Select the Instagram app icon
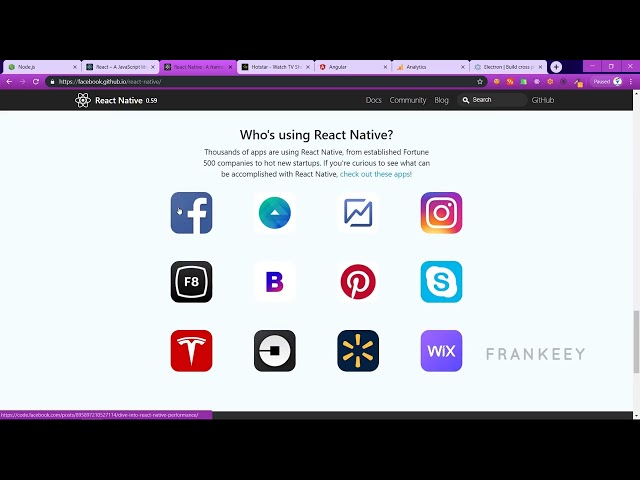640x480 pixels. [x=441, y=213]
